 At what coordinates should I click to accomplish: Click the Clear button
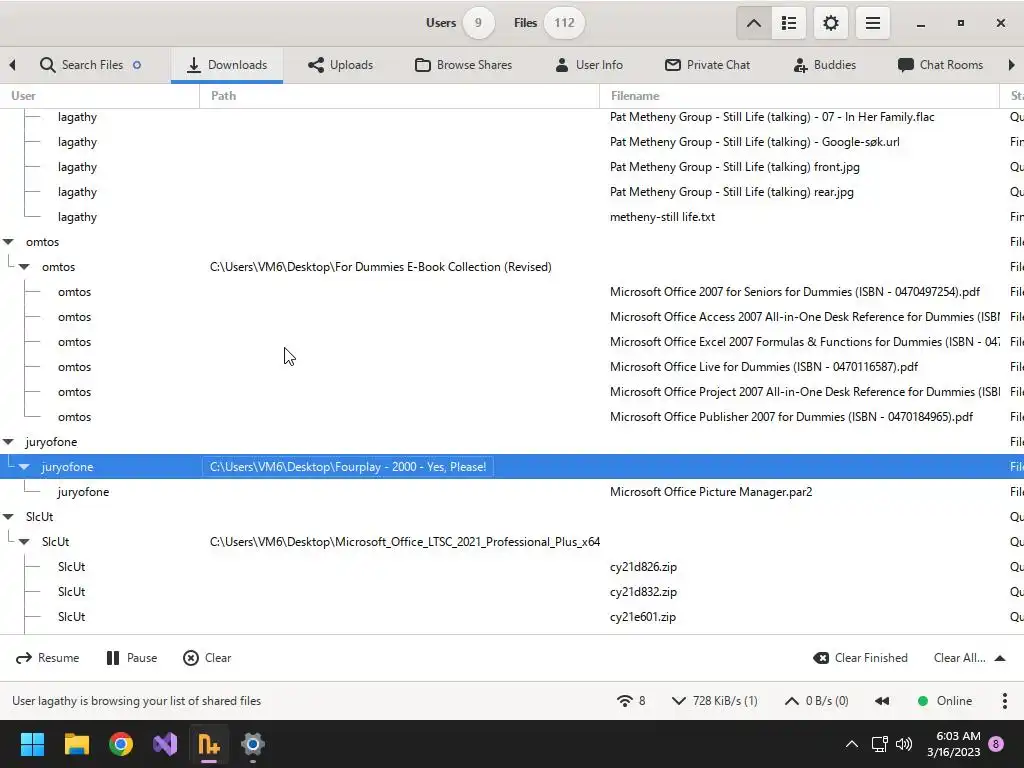208,658
